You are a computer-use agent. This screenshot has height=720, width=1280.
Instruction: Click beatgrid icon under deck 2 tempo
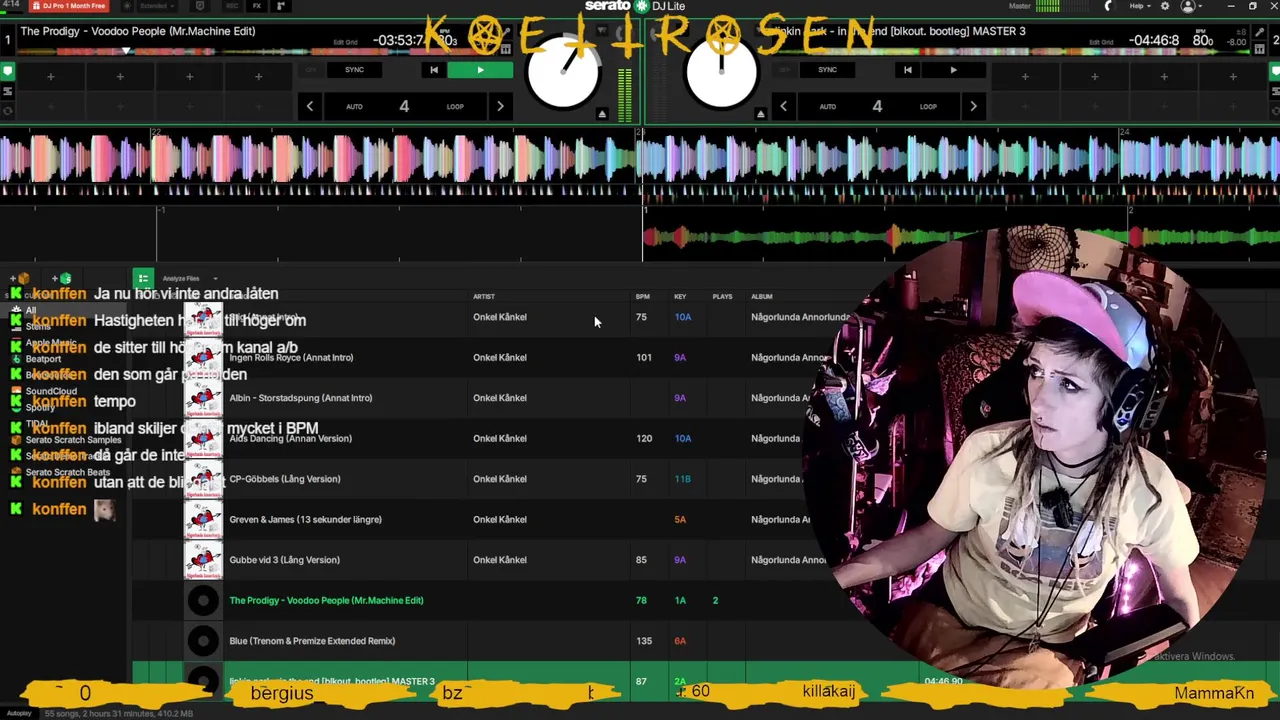[x=1261, y=48]
